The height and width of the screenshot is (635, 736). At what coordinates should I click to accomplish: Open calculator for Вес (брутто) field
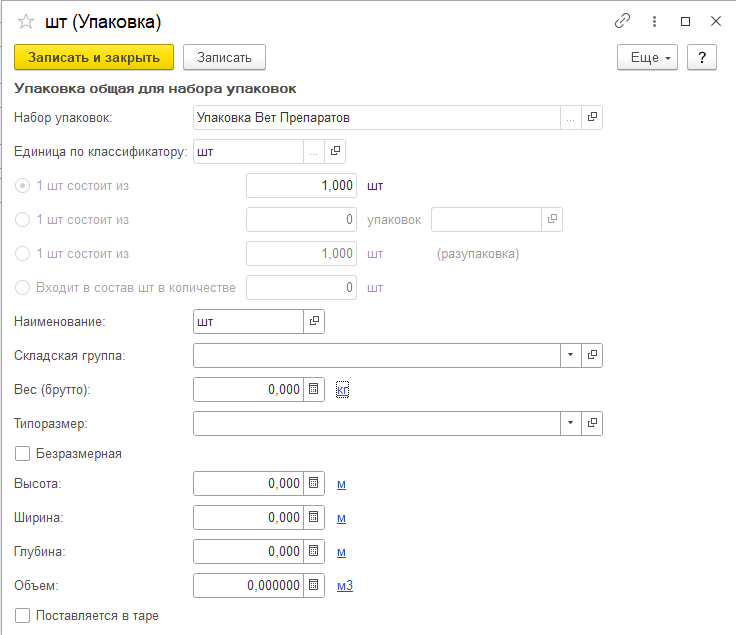click(x=313, y=390)
